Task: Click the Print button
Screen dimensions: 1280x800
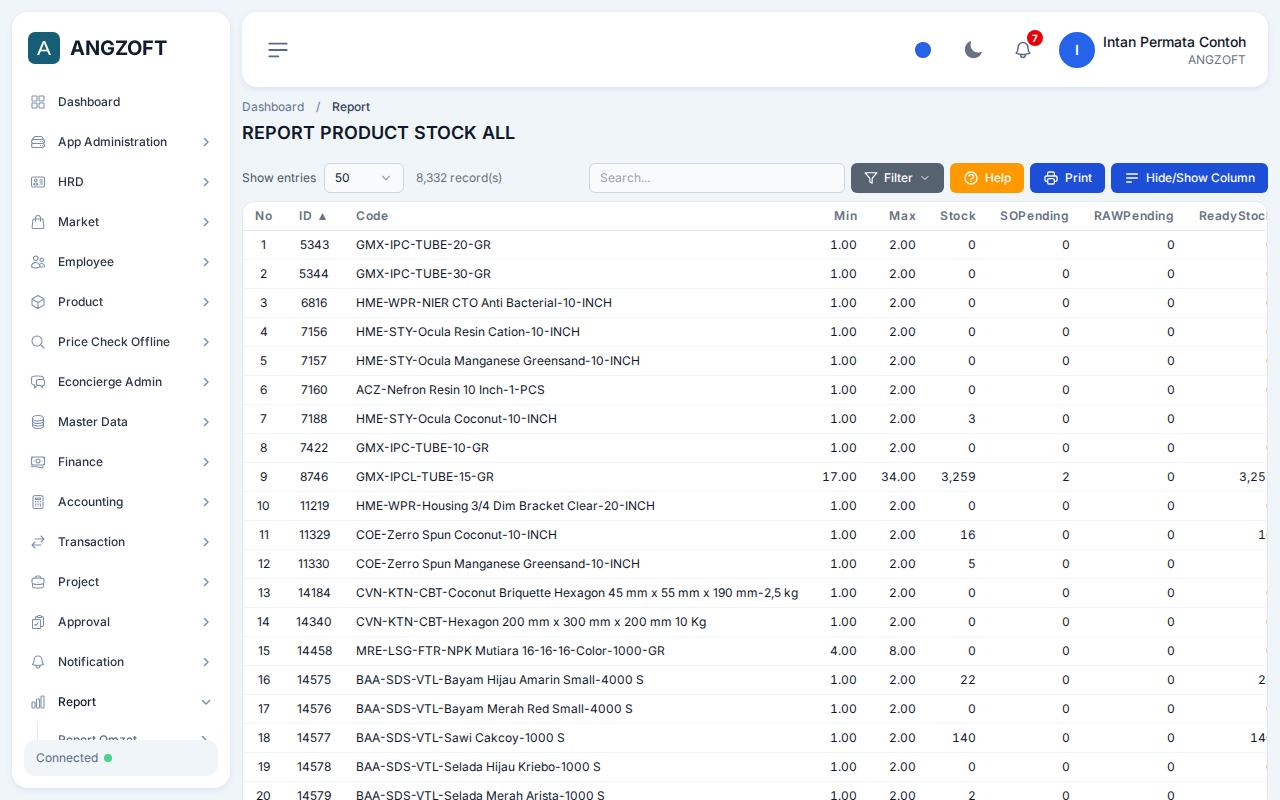Action: 1067,178
